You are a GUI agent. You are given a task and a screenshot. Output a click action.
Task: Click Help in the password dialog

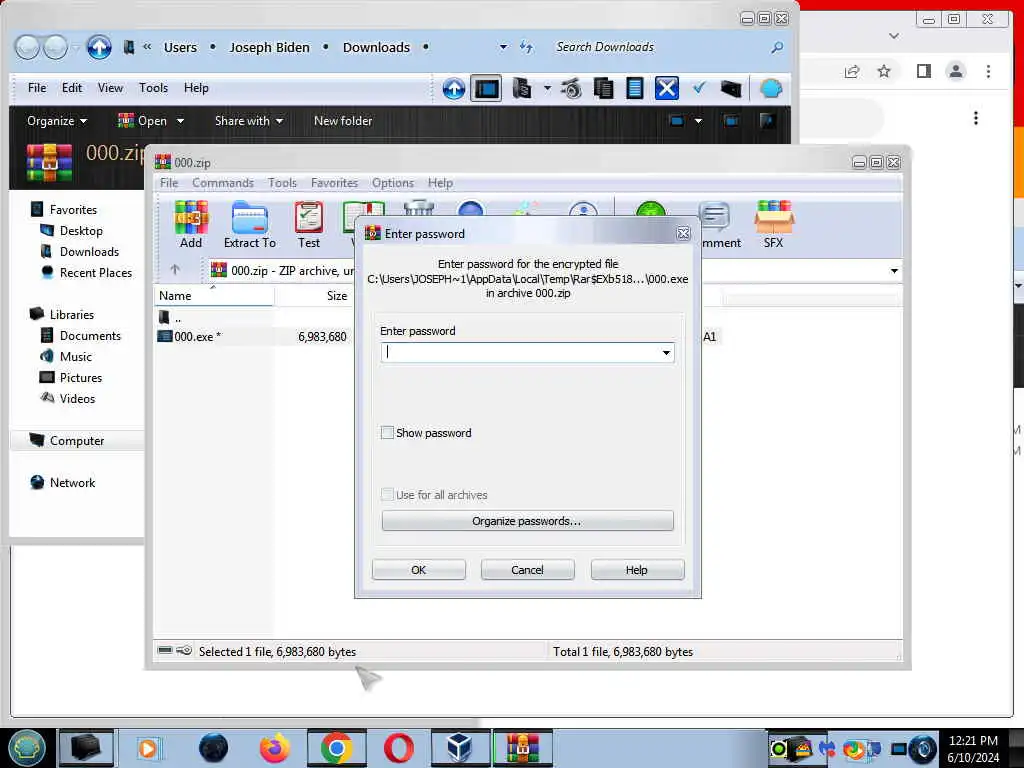(637, 569)
